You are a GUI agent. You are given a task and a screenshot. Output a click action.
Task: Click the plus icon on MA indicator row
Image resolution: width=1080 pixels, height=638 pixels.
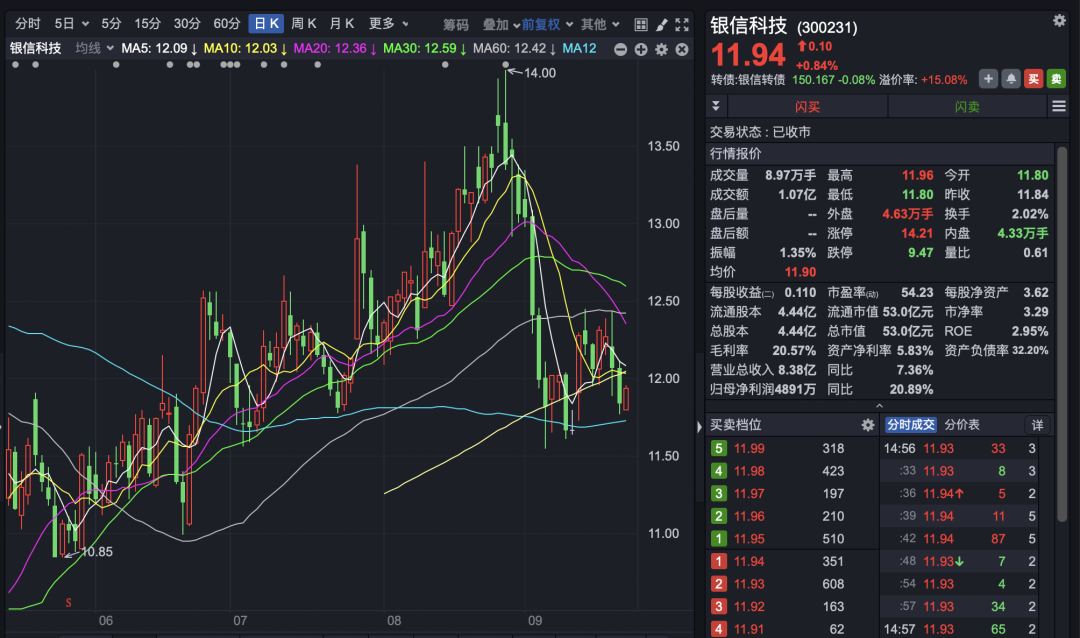pyautogui.click(x=641, y=49)
